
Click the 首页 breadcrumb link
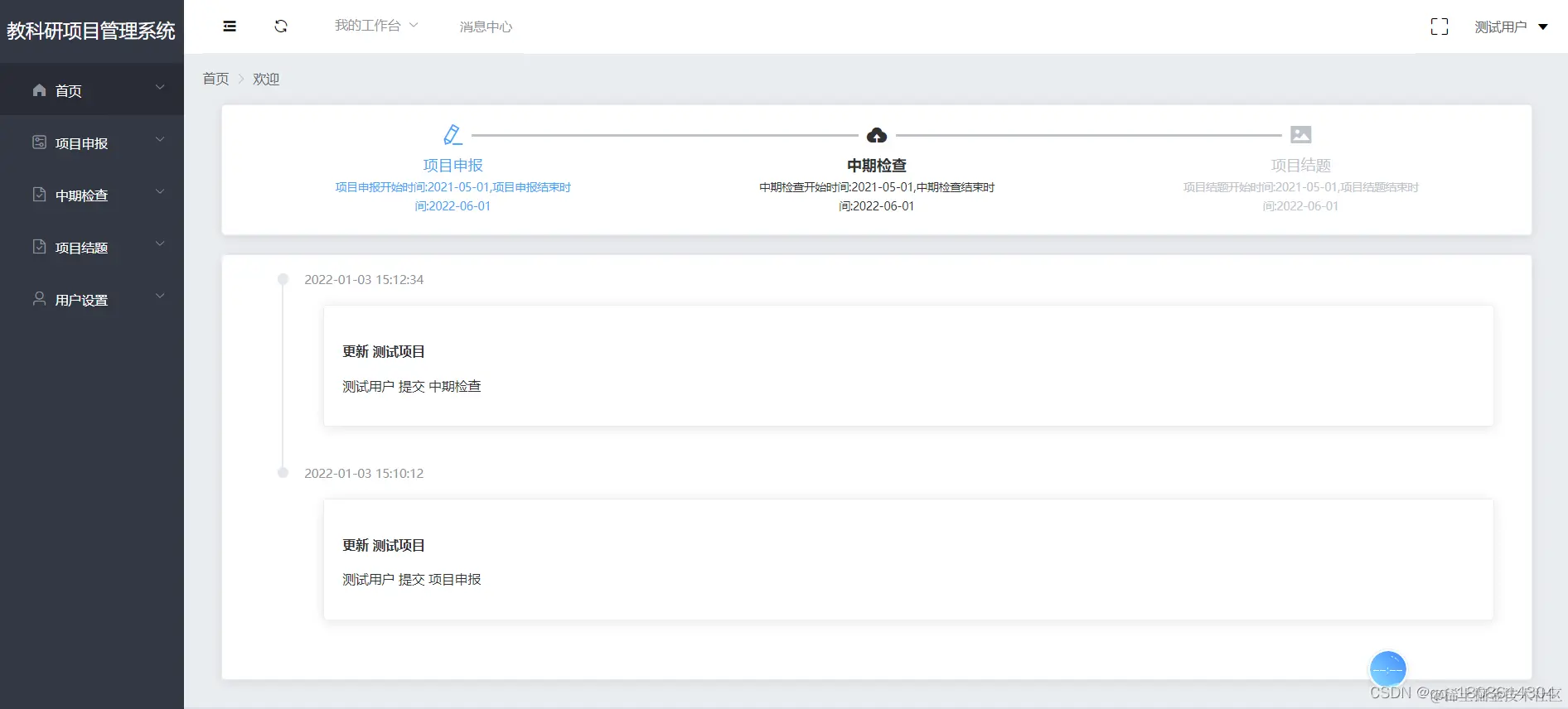pyautogui.click(x=215, y=79)
